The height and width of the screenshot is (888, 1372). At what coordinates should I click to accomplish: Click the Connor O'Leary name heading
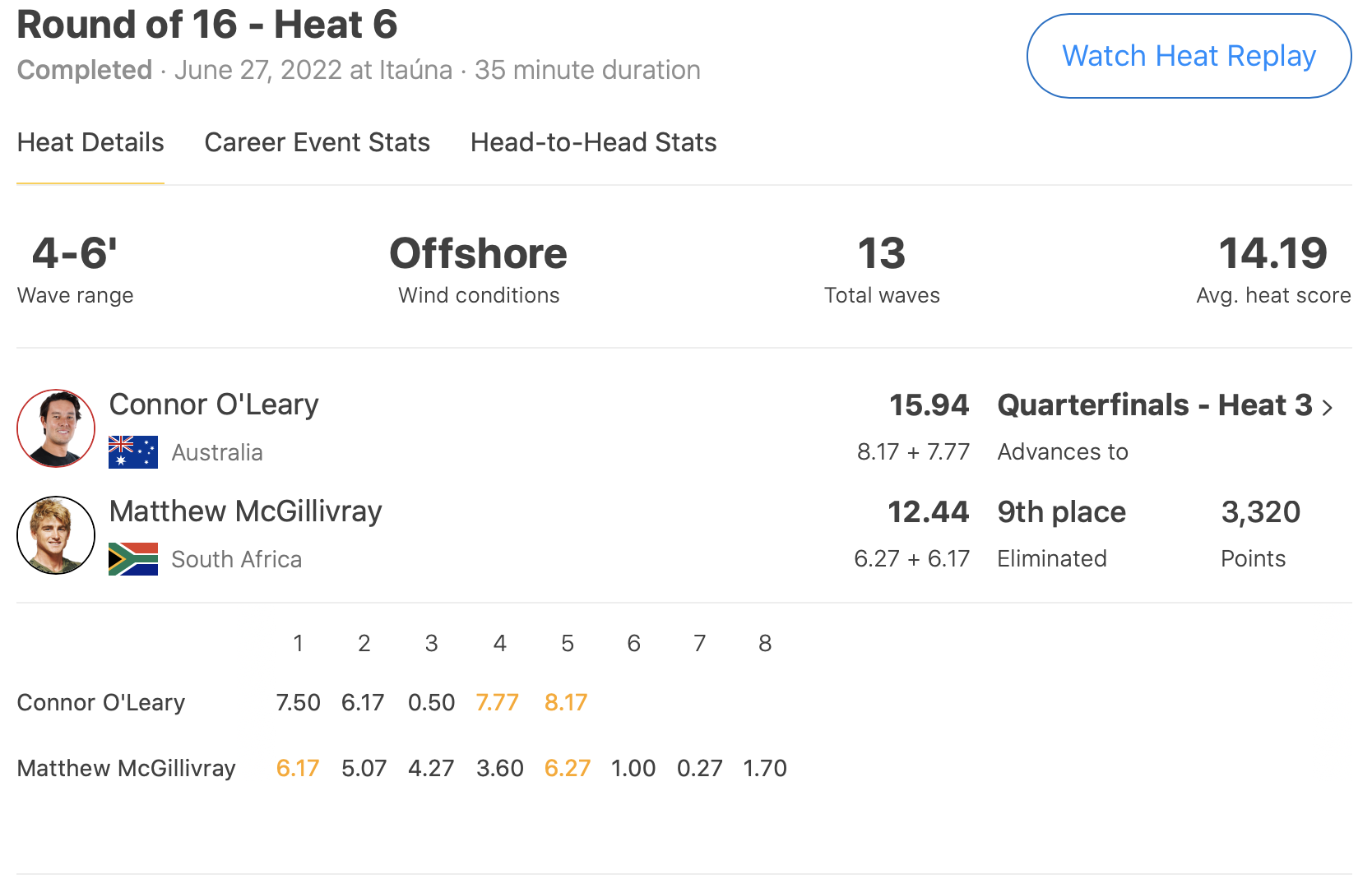(x=214, y=405)
